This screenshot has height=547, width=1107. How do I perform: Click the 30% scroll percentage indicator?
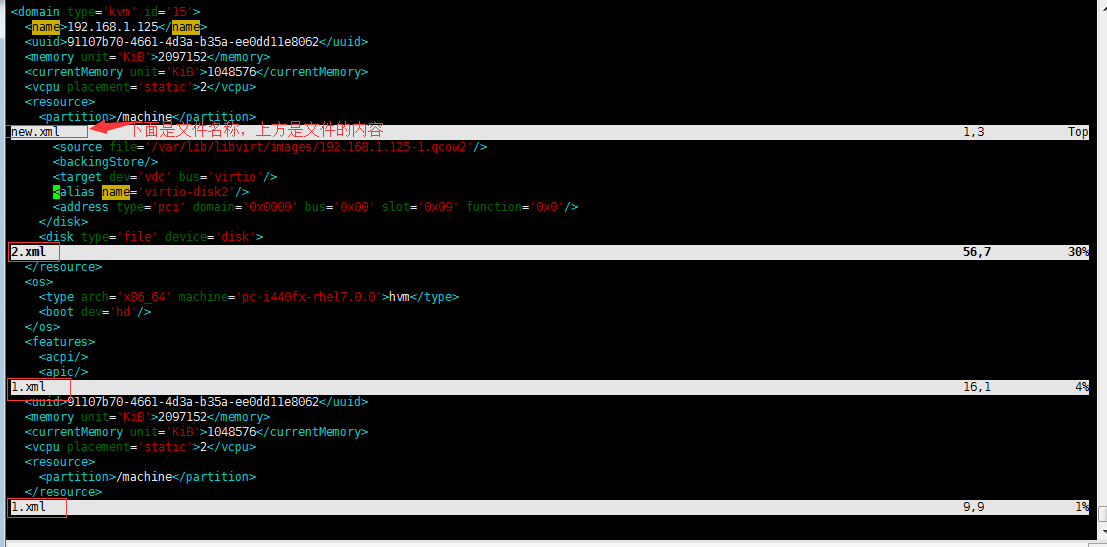click(1077, 252)
